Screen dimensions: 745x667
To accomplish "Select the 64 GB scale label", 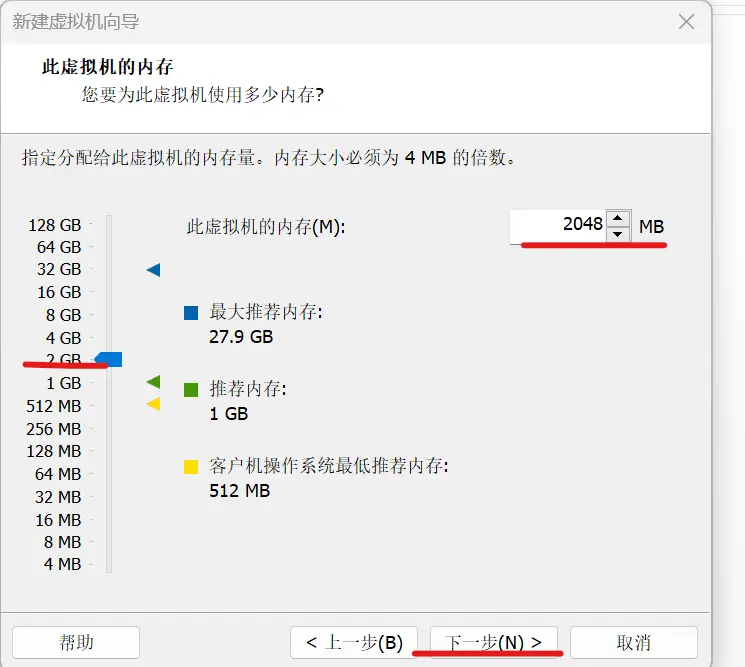I will pos(59,247).
